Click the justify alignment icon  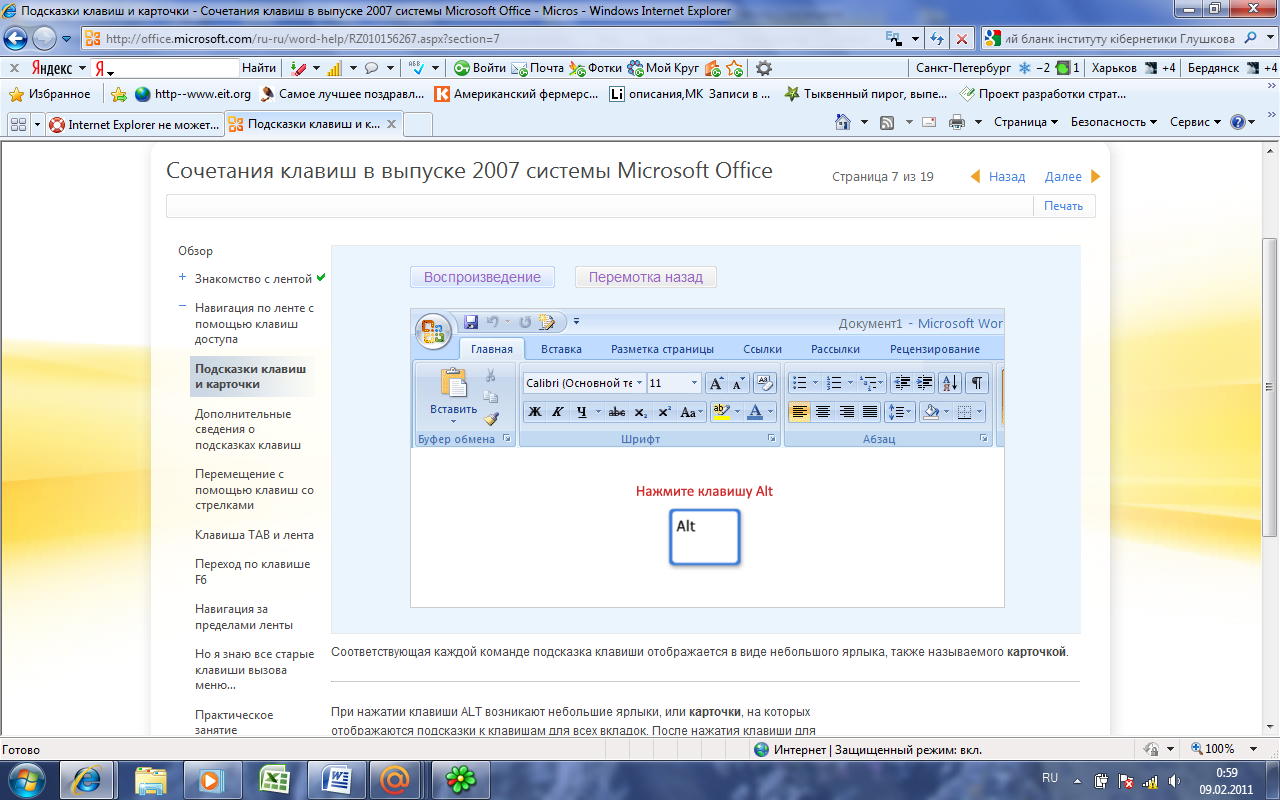[x=870, y=412]
